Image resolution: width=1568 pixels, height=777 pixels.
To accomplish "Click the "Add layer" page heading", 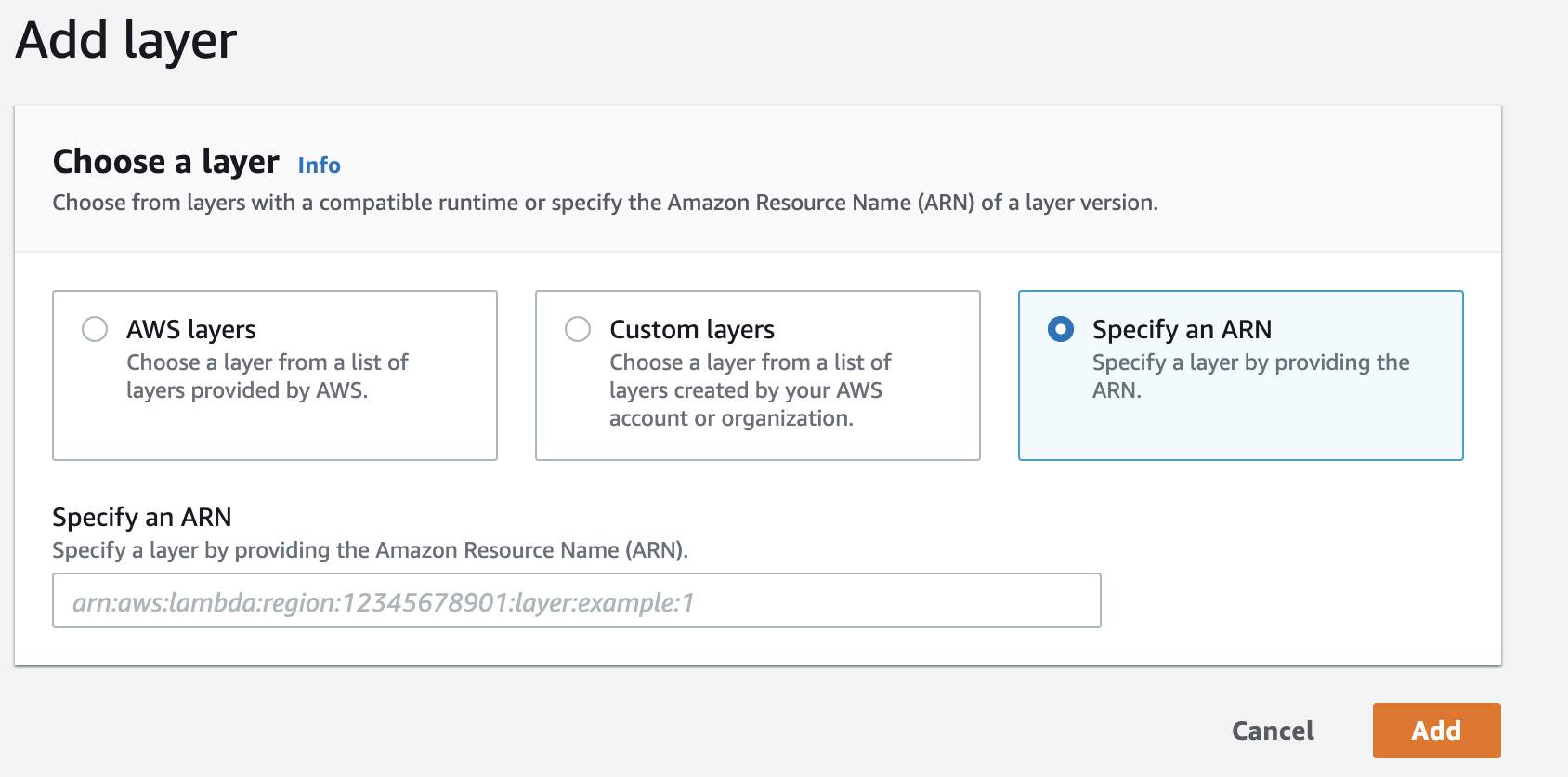I will coord(126,41).
